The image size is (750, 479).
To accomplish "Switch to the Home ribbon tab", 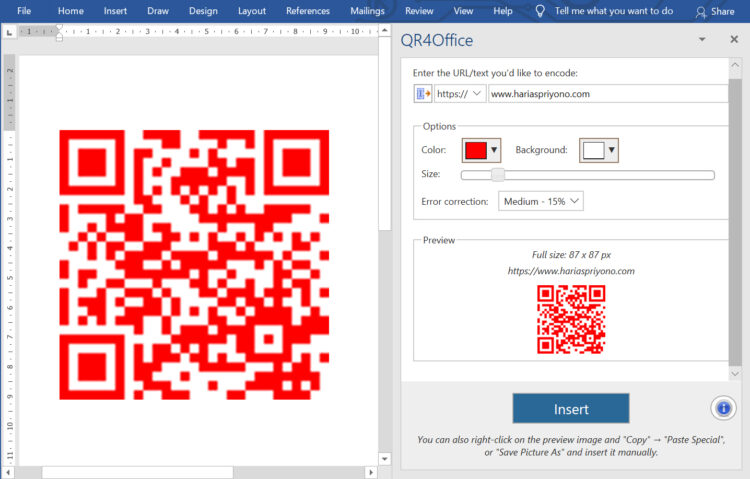I will [x=71, y=11].
